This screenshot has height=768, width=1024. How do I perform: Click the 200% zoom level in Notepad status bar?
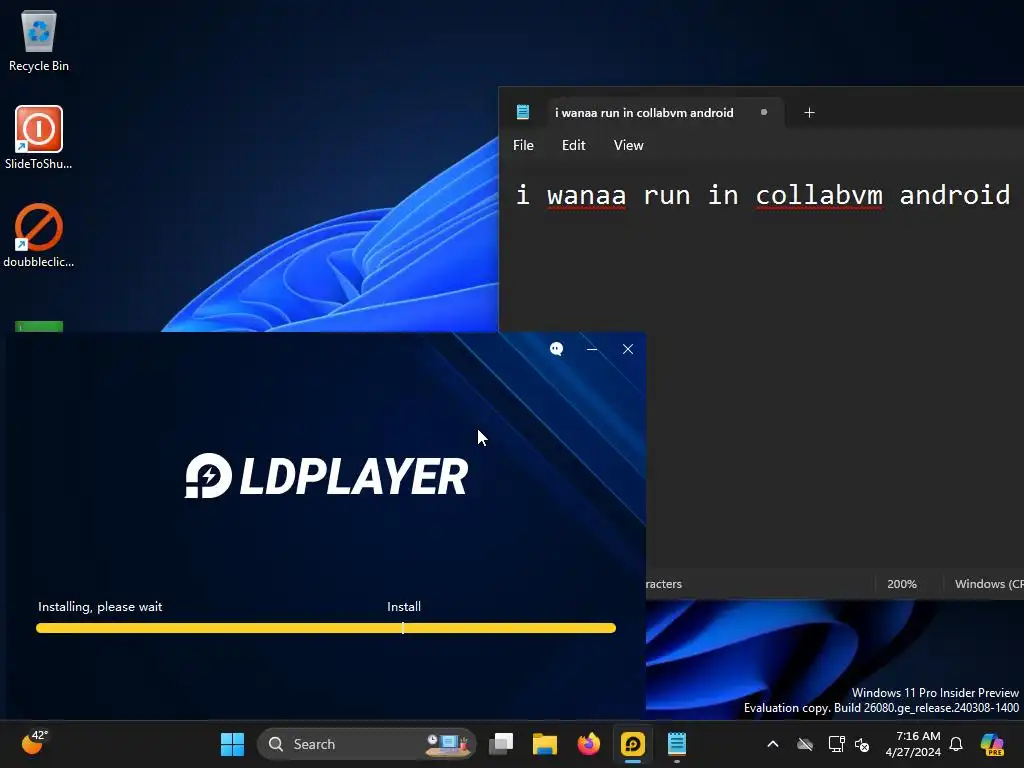pyautogui.click(x=901, y=584)
